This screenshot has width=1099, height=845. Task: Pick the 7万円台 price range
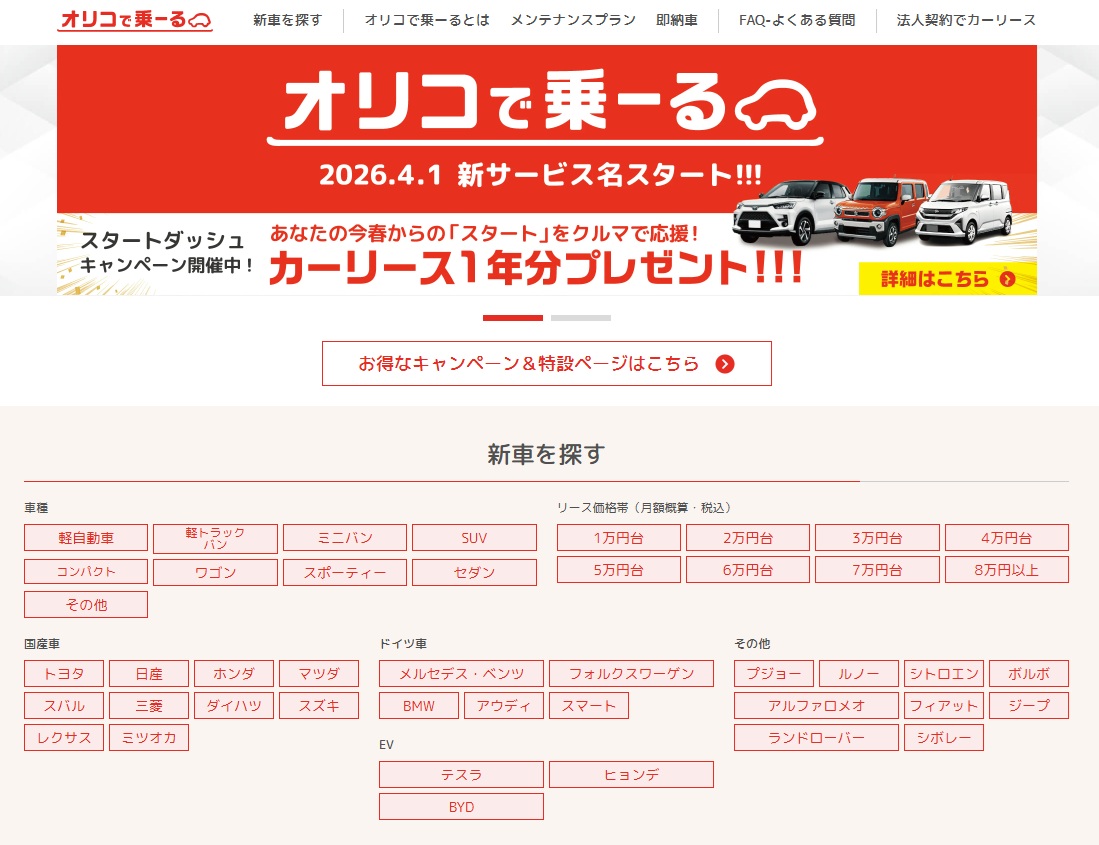[x=878, y=570]
